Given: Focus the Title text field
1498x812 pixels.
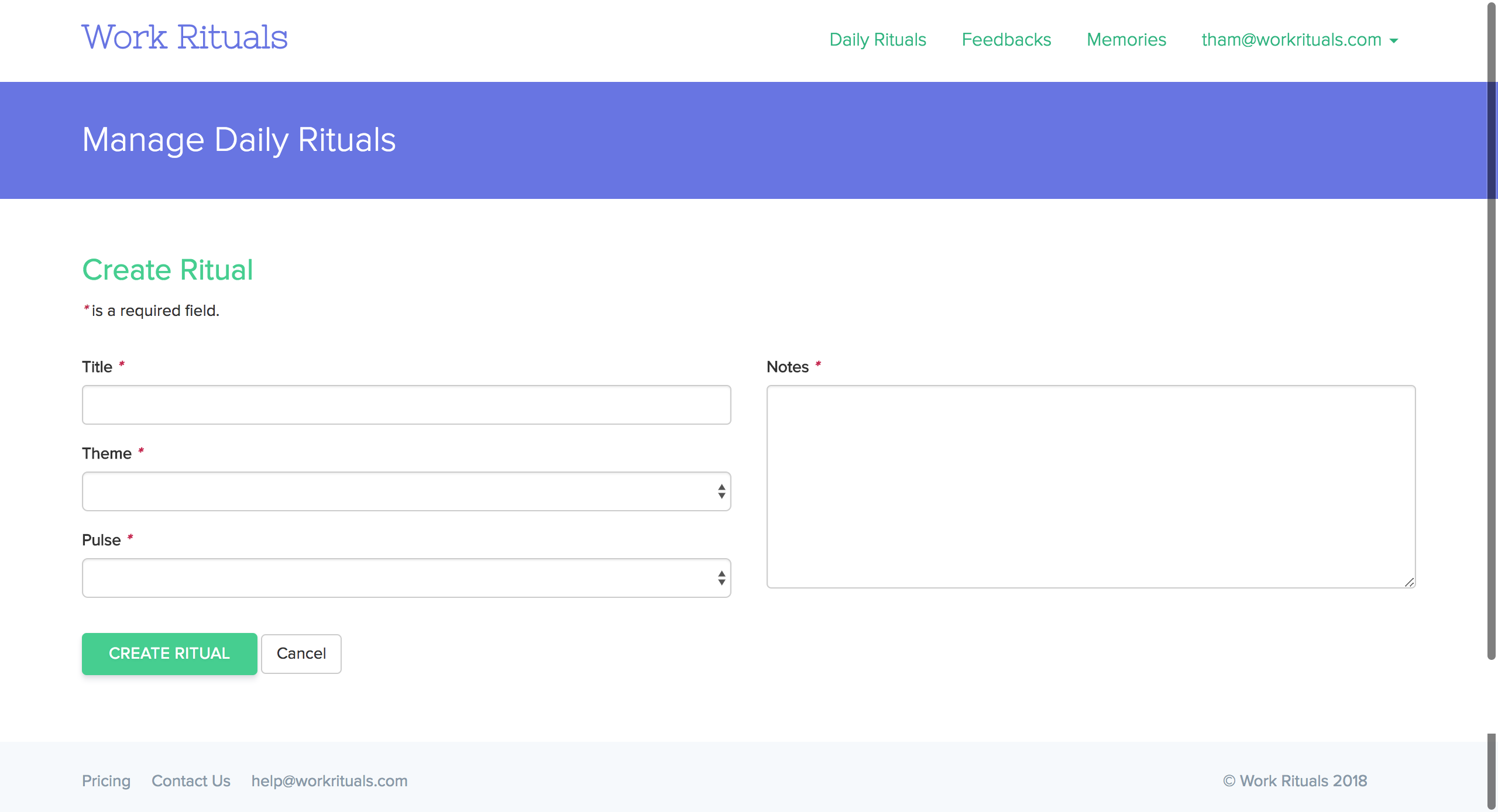Looking at the screenshot, I should pos(406,405).
